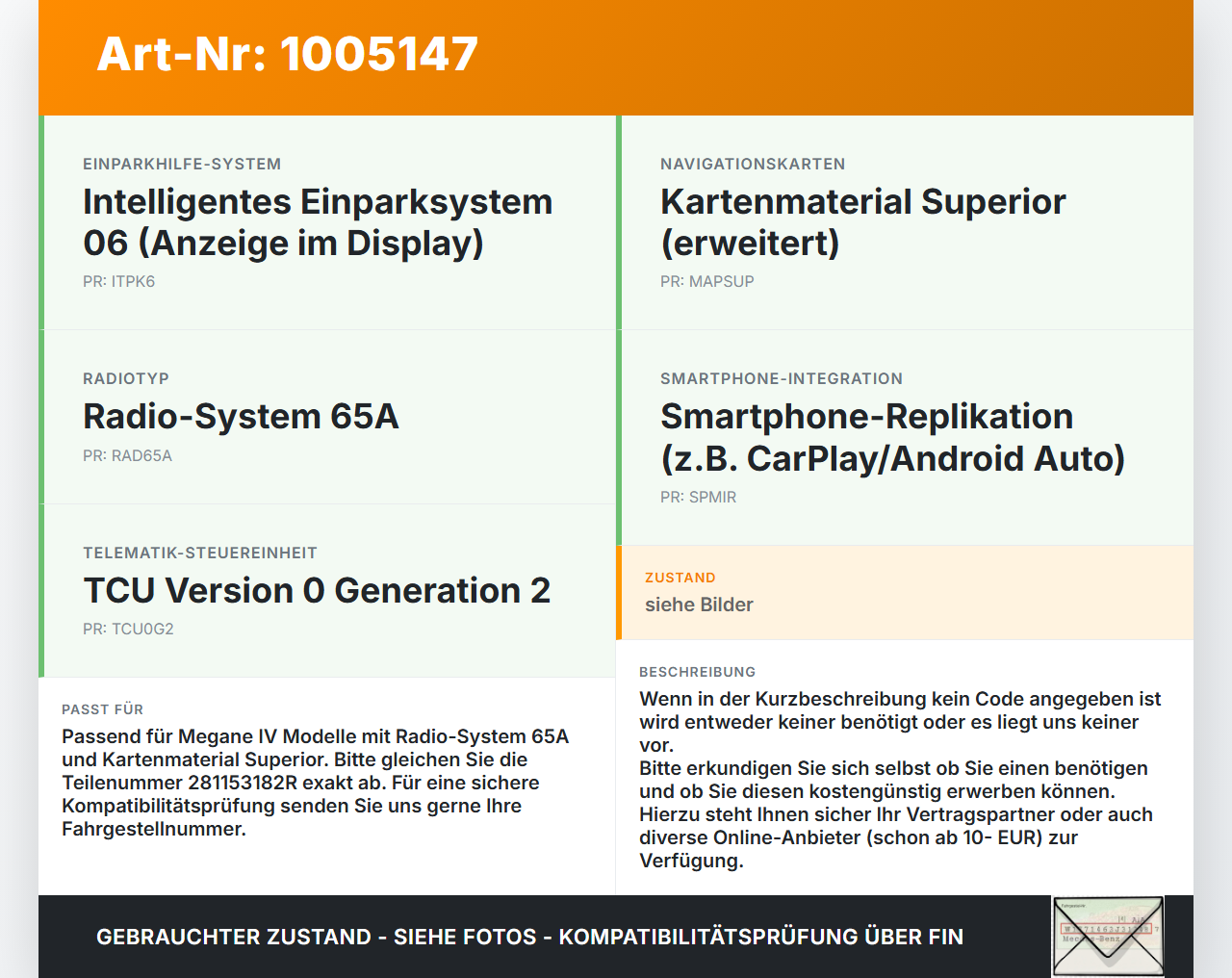Click the PR: RAD65A code label

127,456
